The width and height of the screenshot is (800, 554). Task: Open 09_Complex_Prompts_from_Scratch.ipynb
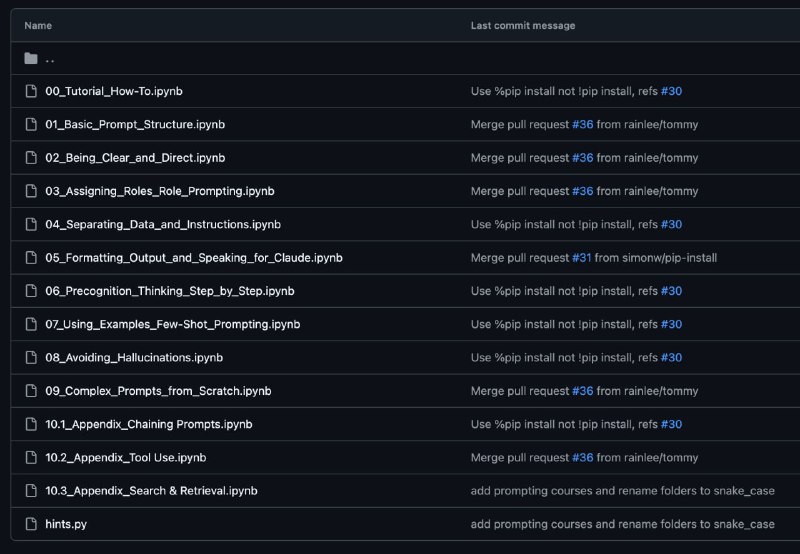coord(158,391)
